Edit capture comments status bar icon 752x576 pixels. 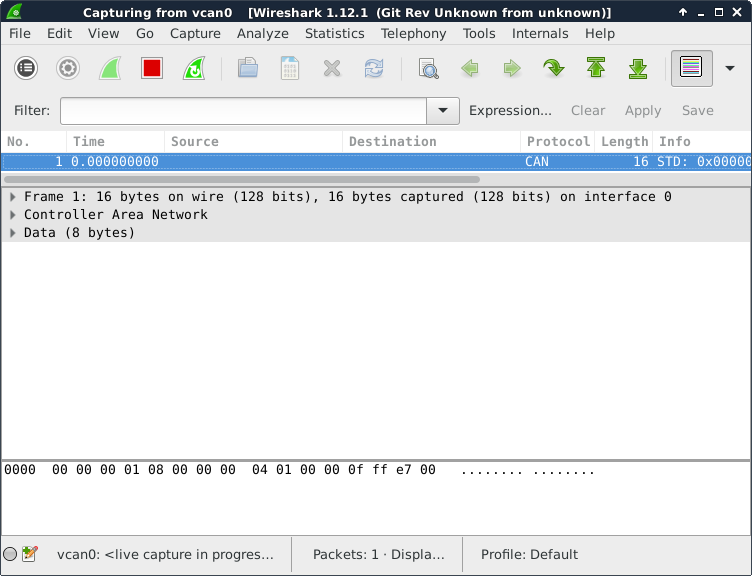click(x=29, y=554)
